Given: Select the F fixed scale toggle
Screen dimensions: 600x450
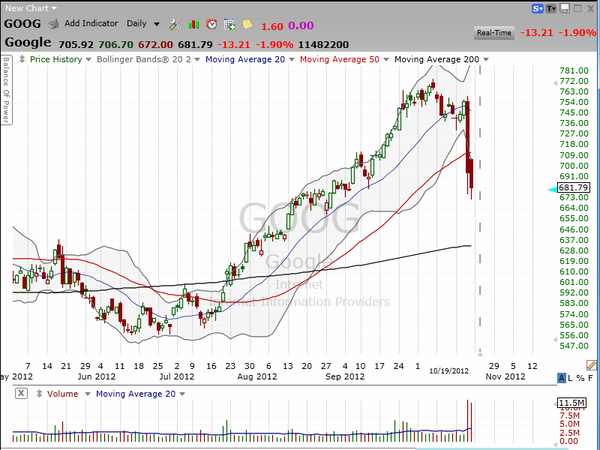Looking at the screenshot, I should [x=590, y=378].
